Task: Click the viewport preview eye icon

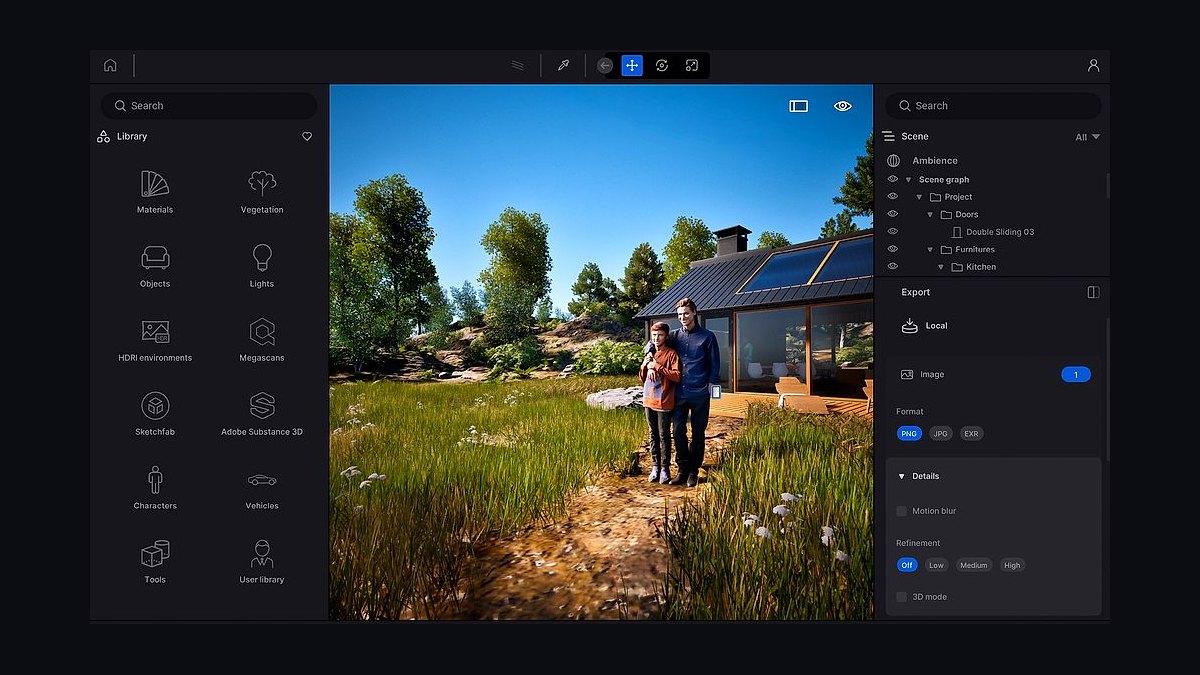Action: click(x=843, y=106)
